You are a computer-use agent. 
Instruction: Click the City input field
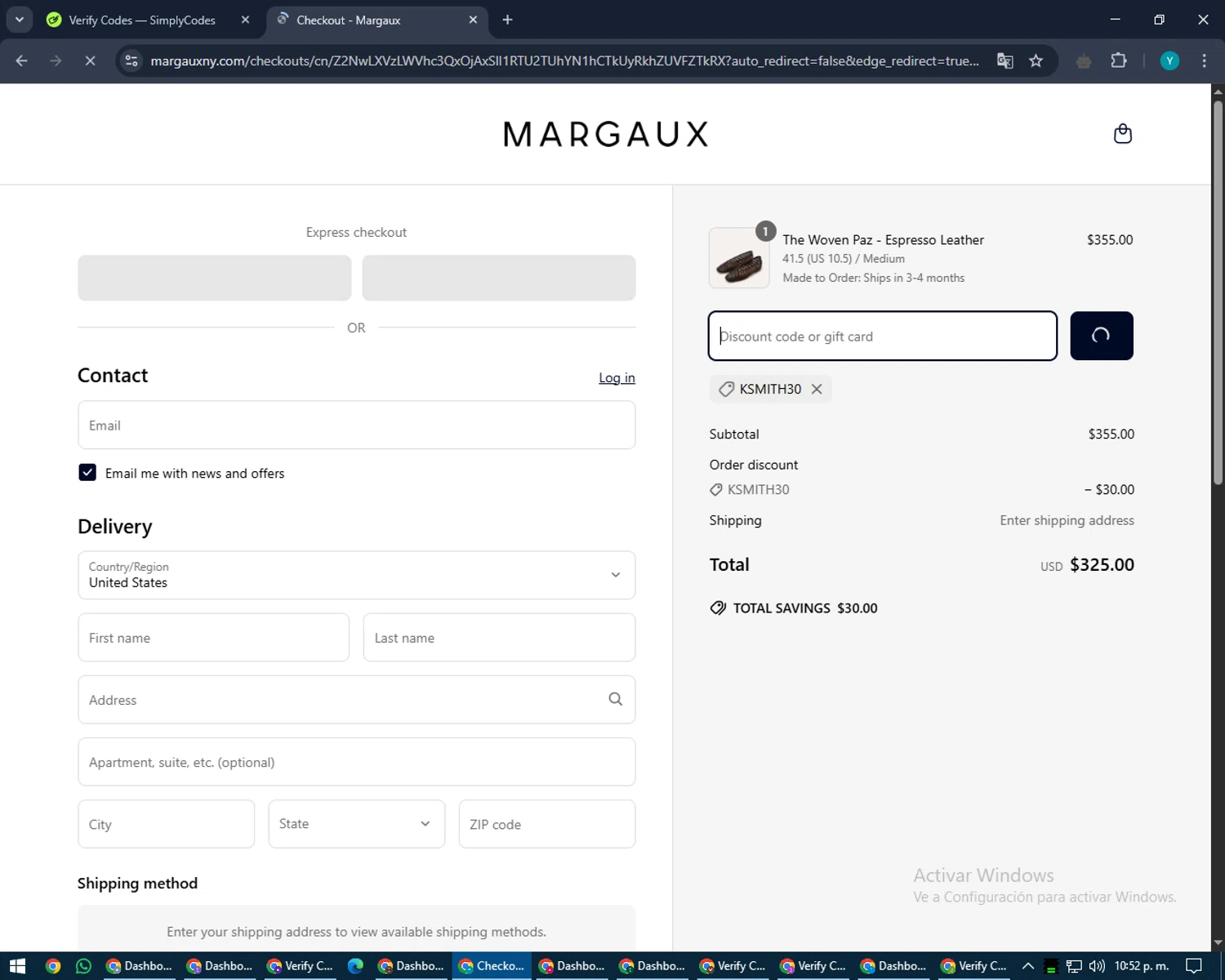[x=166, y=824]
